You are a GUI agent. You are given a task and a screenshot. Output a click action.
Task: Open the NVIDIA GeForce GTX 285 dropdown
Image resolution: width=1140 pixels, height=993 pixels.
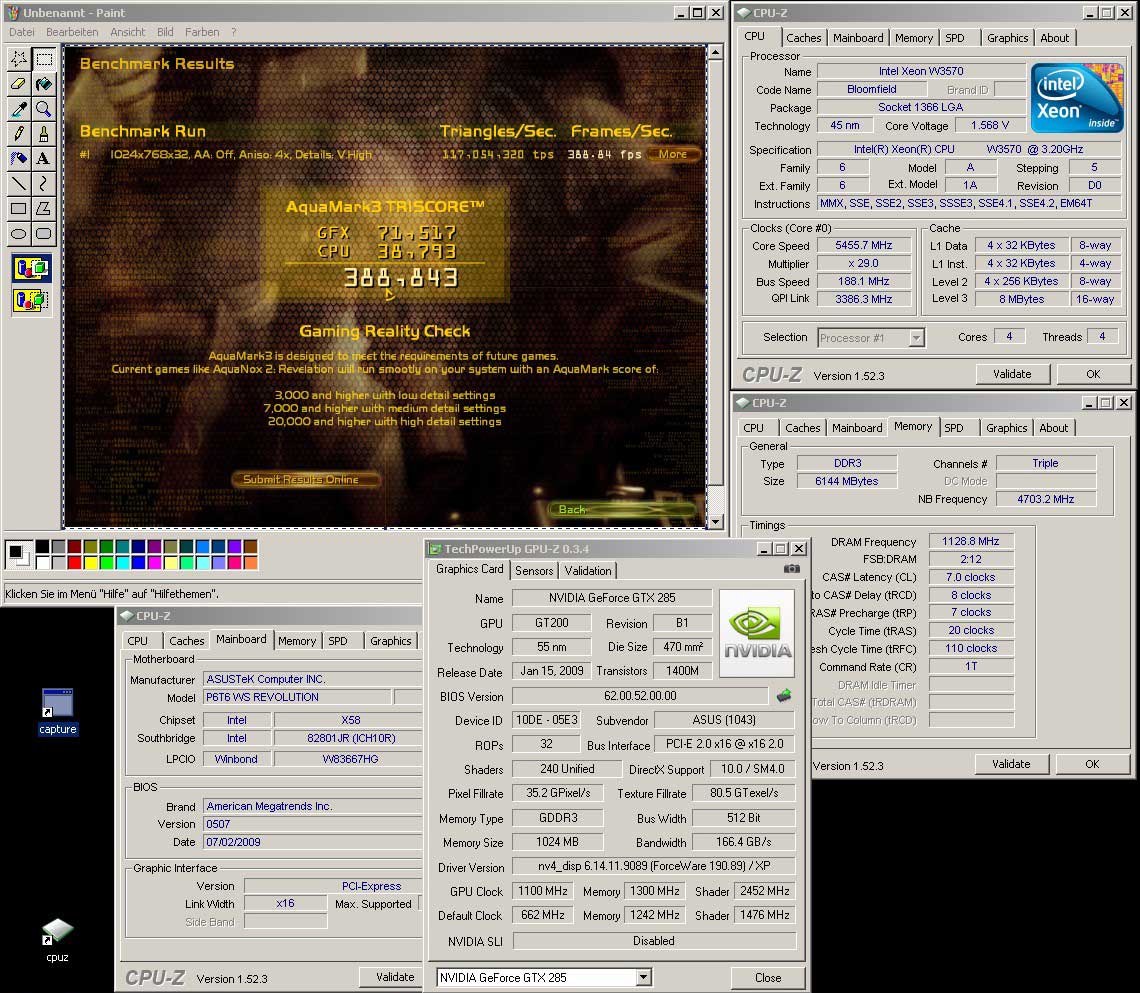tap(643, 977)
